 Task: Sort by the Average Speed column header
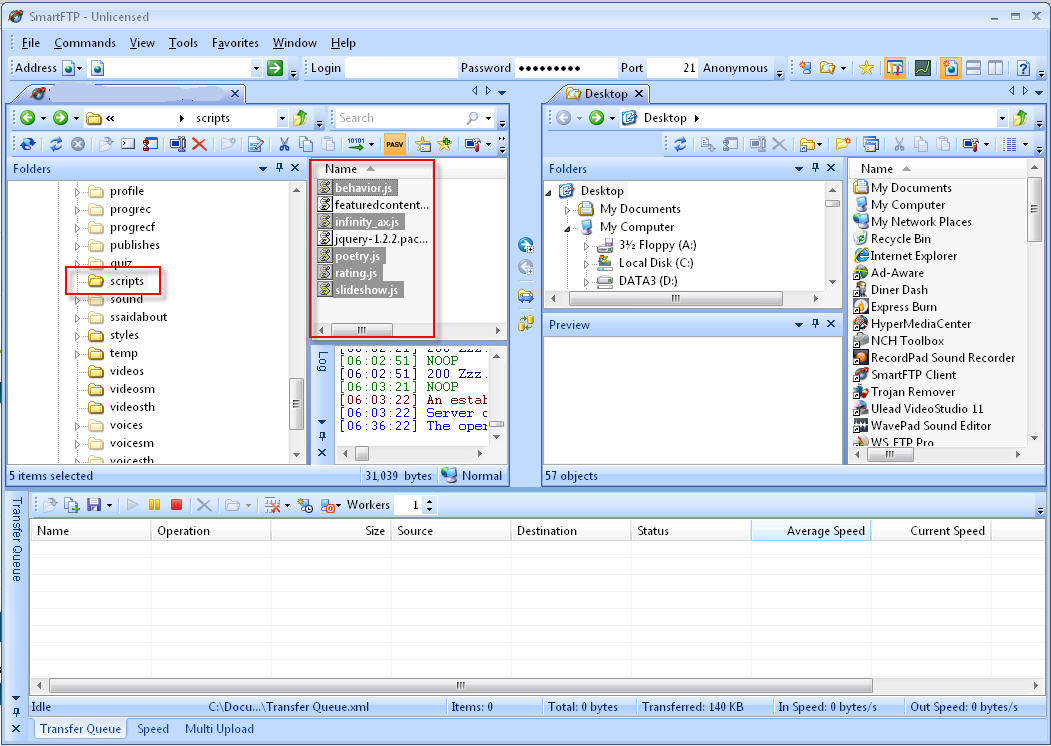click(x=810, y=531)
